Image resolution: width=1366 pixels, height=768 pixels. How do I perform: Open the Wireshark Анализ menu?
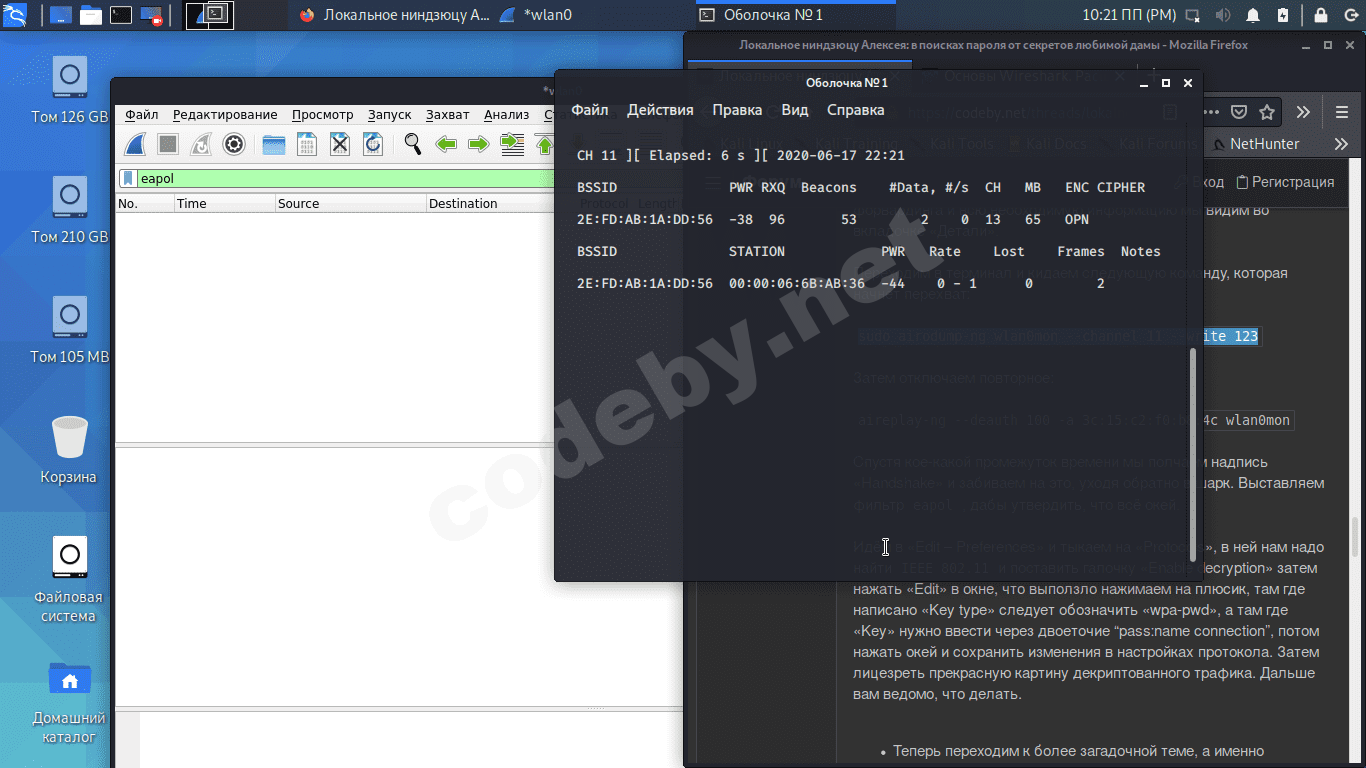click(506, 115)
